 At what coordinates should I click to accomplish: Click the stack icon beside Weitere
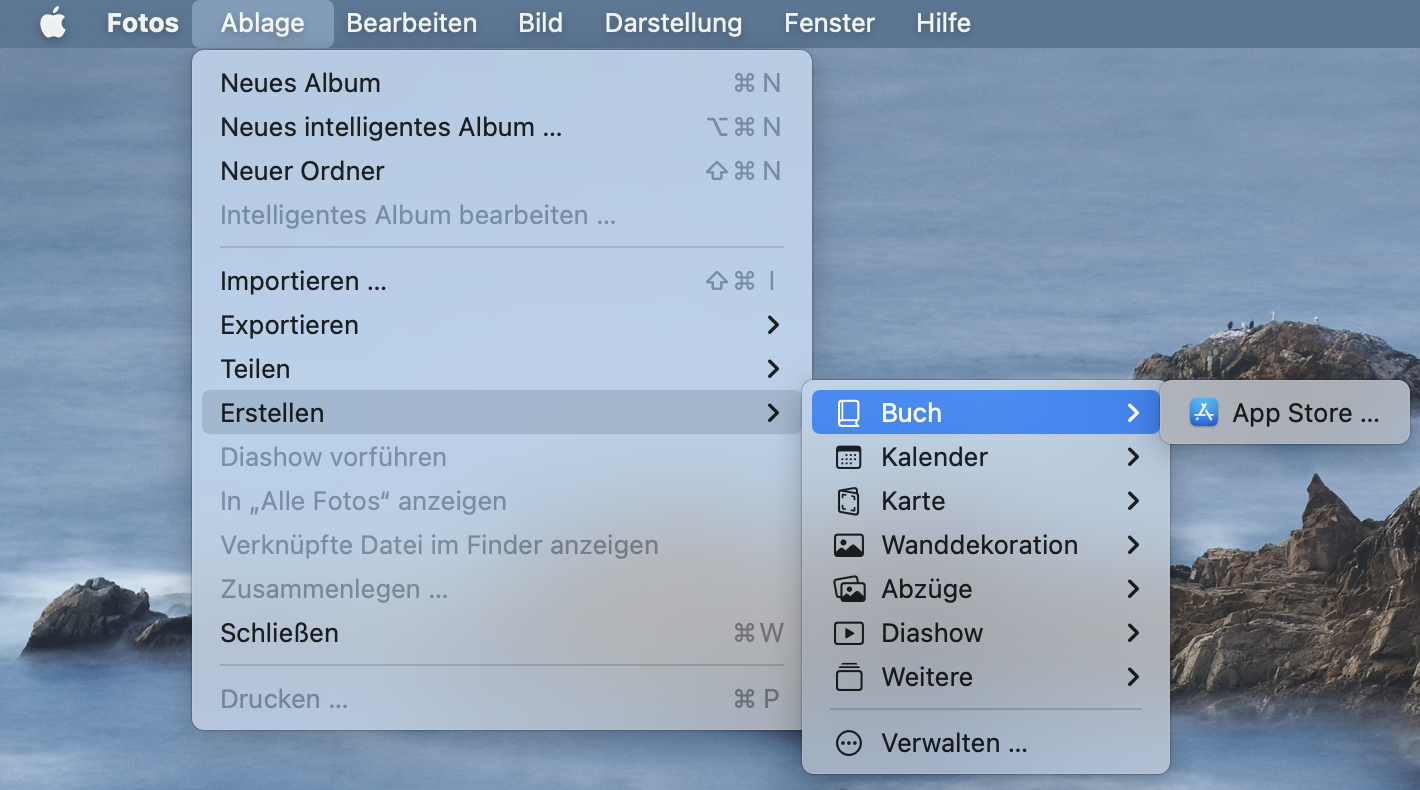848,677
